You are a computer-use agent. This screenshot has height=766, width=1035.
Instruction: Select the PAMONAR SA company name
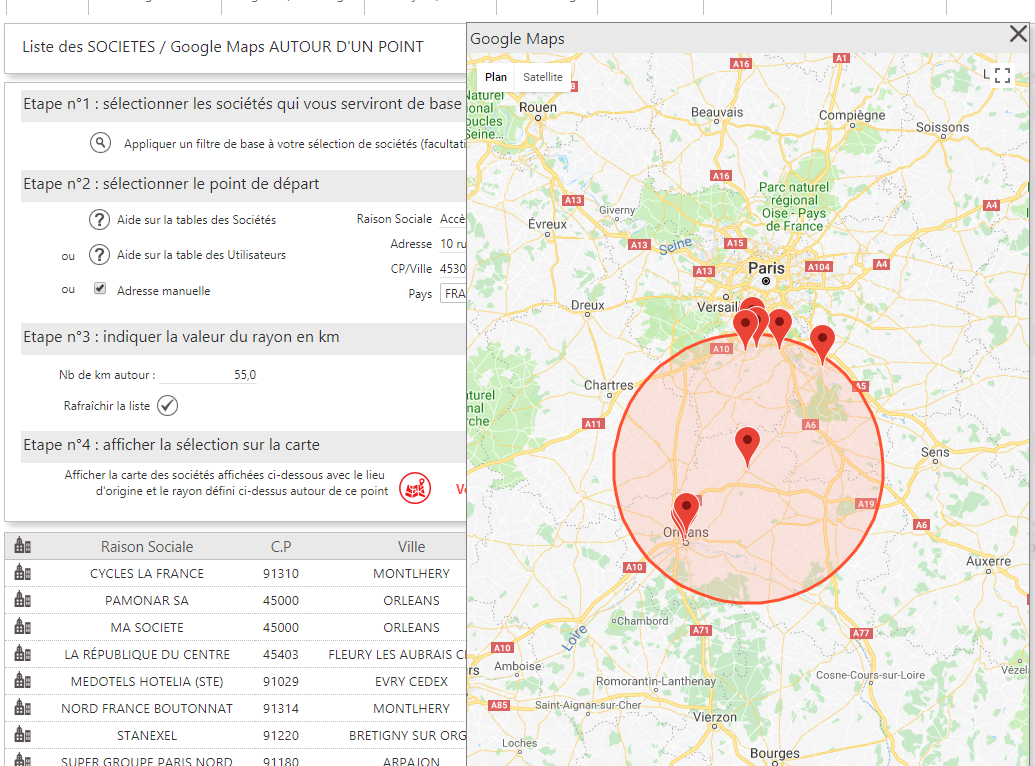pos(147,601)
